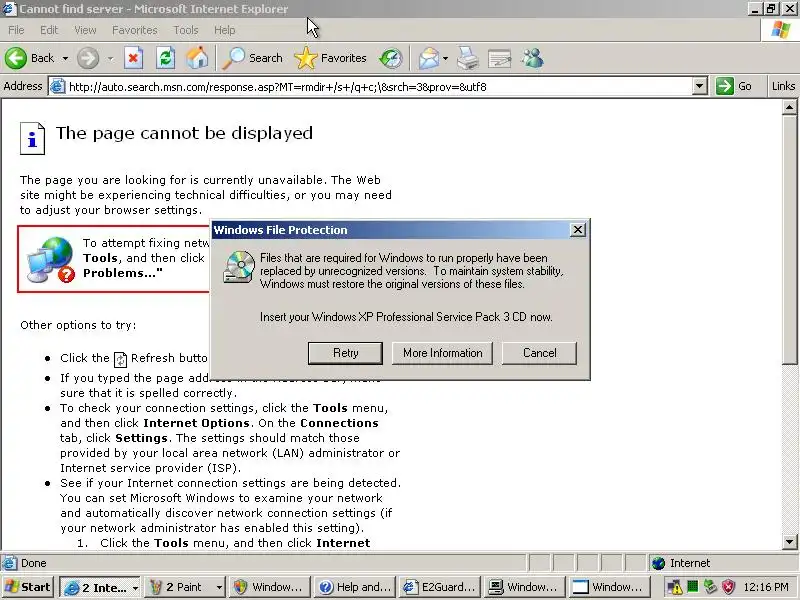
Task: Cancel the Windows File Protection dialog
Action: click(539, 353)
